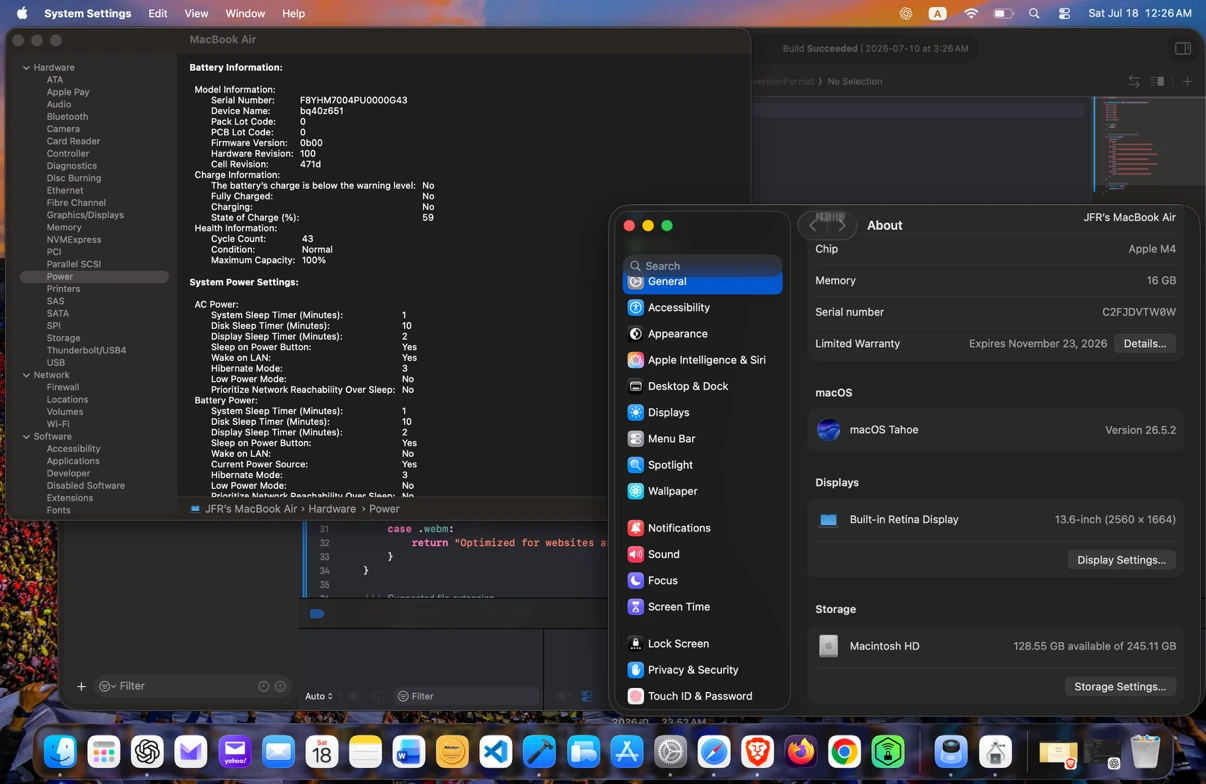1206x784 pixels.
Task: Click the Storage Settings button
Action: point(1120,686)
